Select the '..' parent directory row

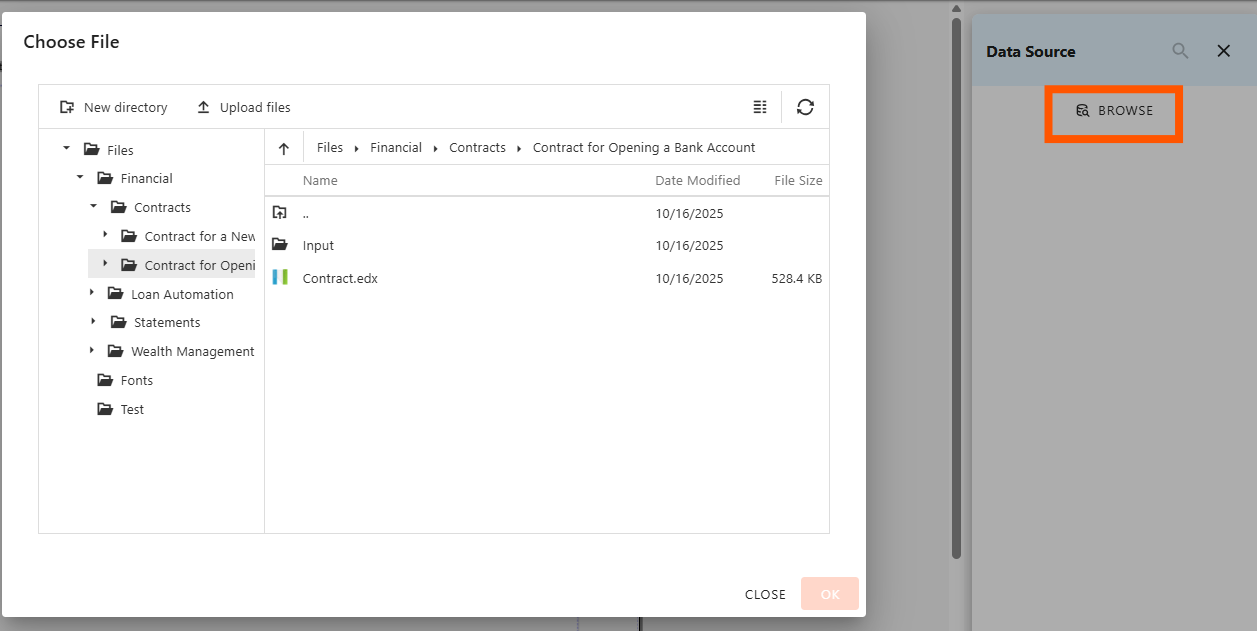547,213
